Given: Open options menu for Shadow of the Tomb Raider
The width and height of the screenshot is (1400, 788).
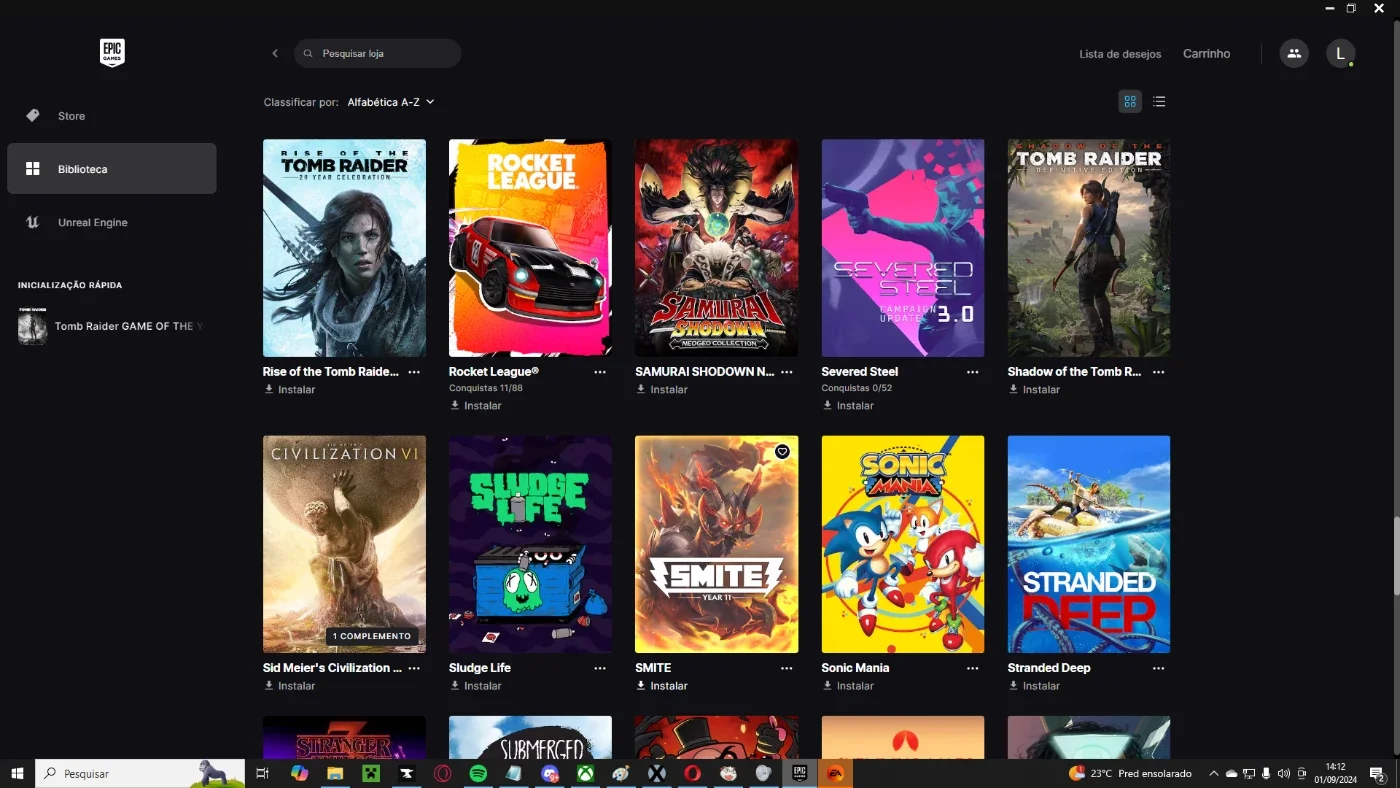Looking at the screenshot, I should click(1158, 372).
